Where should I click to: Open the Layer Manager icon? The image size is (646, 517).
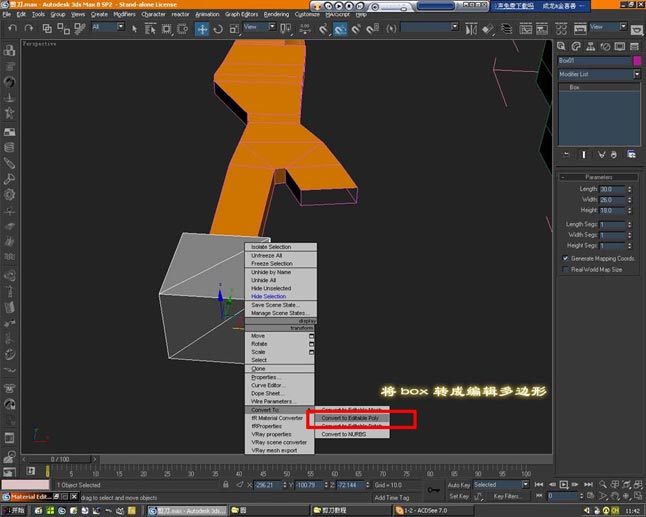506,29
